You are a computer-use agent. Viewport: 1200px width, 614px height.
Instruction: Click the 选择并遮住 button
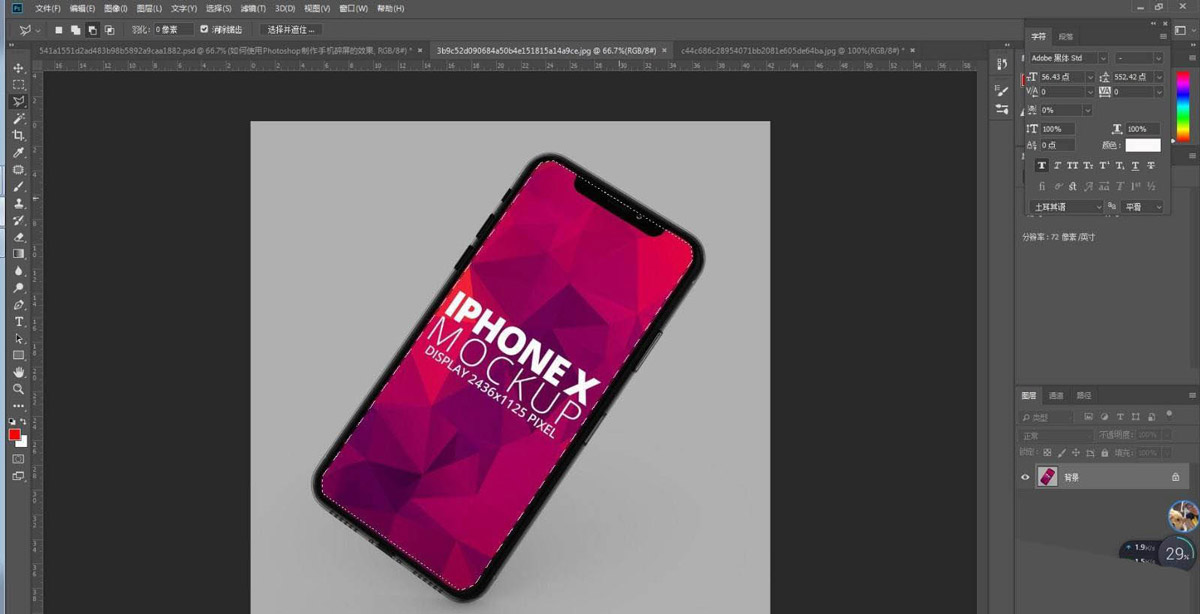[x=290, y=30]
